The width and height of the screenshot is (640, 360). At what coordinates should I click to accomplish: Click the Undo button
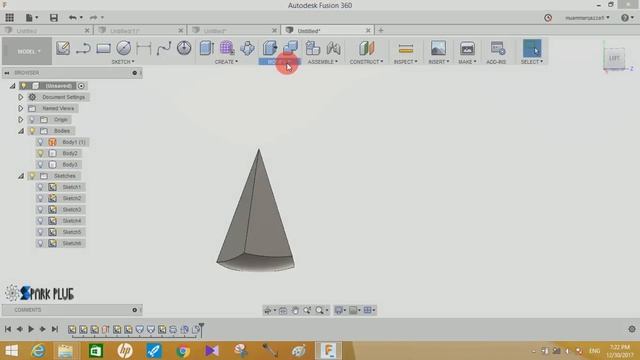(73, 18)
